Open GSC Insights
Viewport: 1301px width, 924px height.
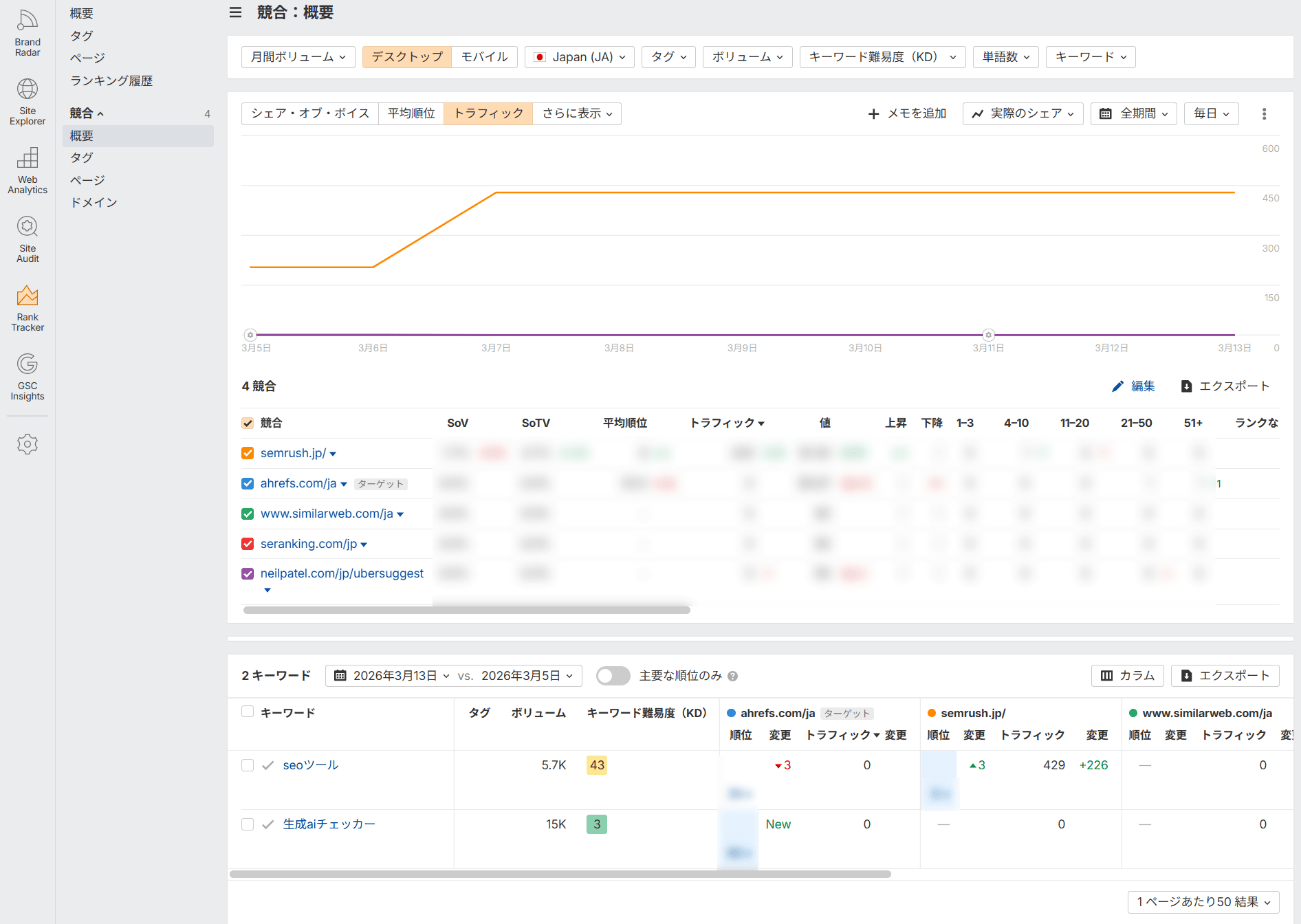pyautogui.click(x=27, y=375)
